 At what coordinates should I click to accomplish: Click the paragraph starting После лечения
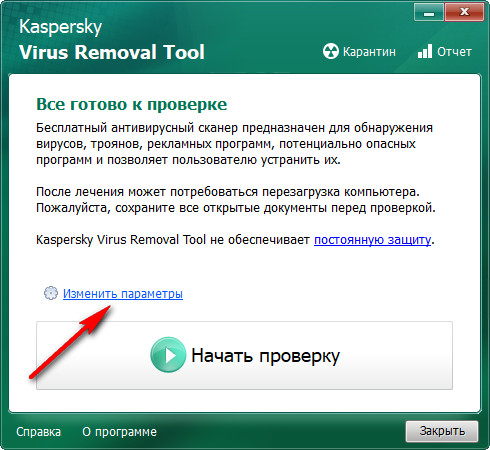[236, 200]
